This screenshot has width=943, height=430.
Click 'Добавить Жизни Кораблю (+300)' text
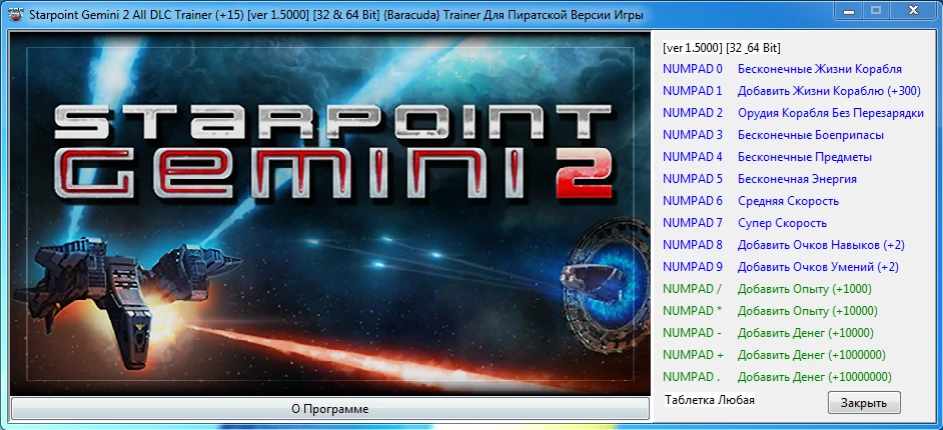point(829,91)
